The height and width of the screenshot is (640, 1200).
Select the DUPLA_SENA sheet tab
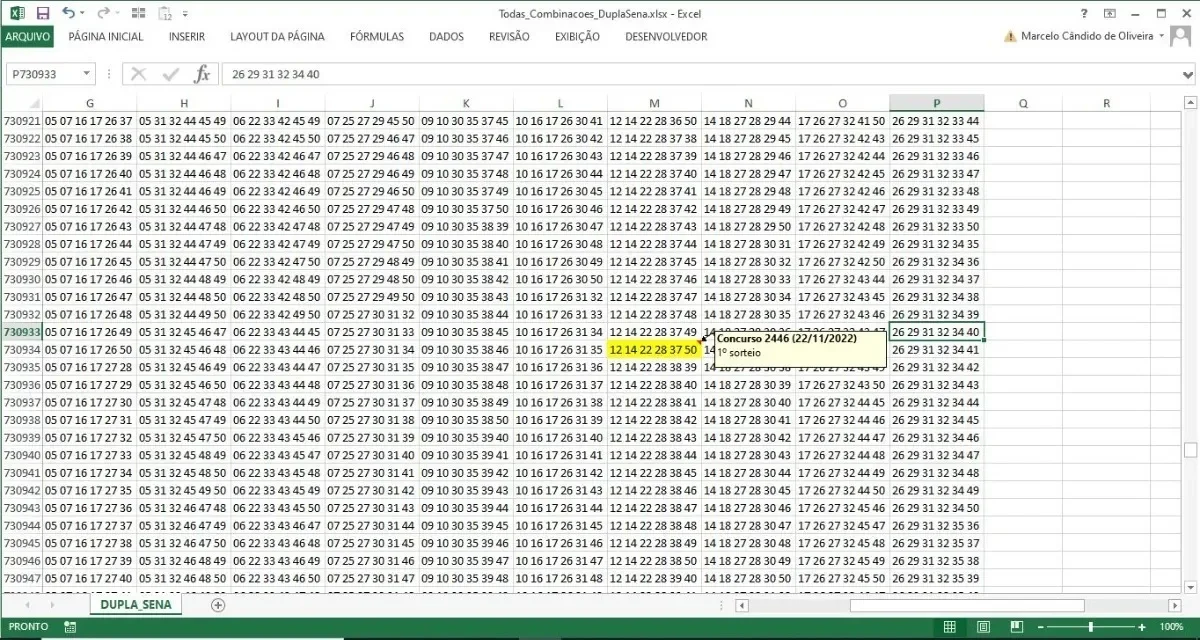click(135, 605)
